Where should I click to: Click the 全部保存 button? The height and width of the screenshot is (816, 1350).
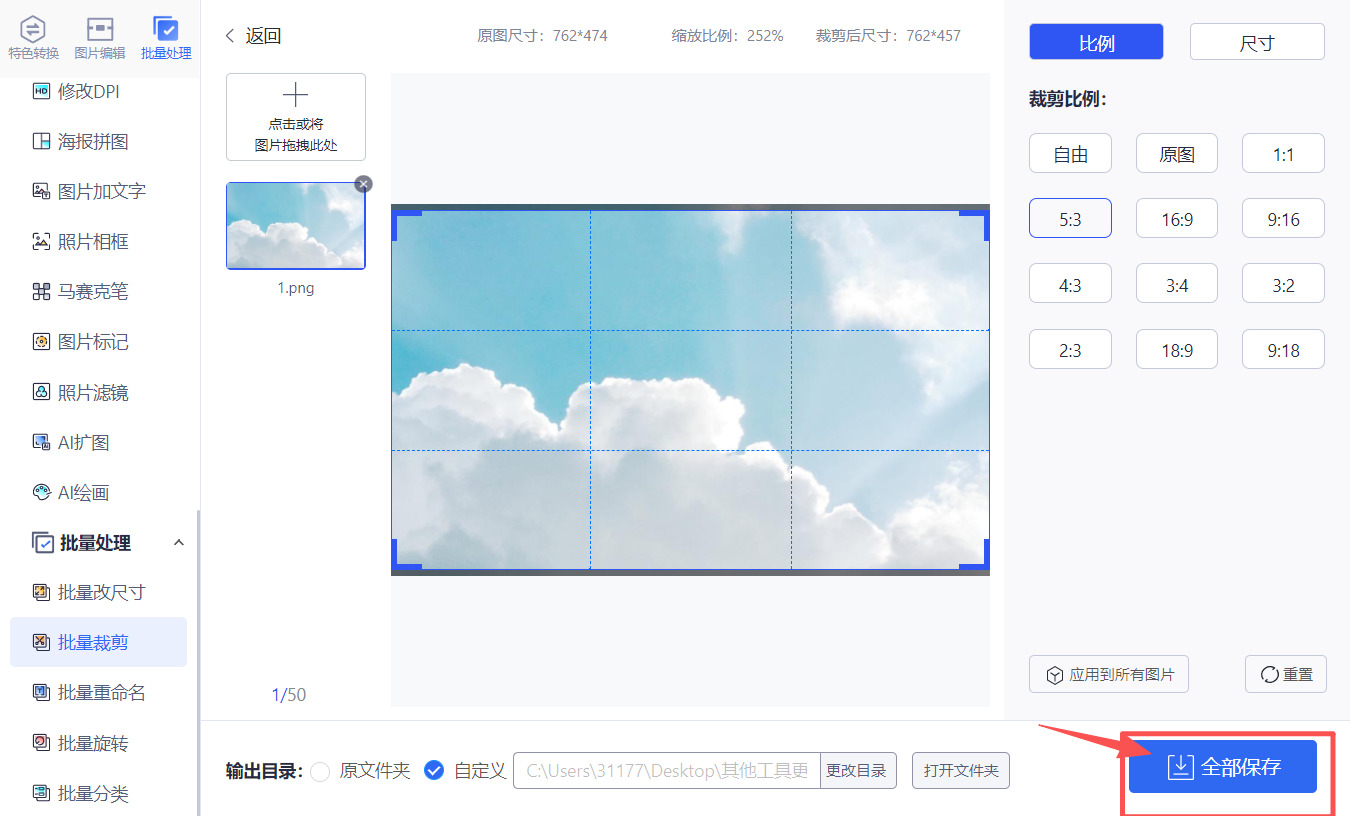coord(1223,767)
